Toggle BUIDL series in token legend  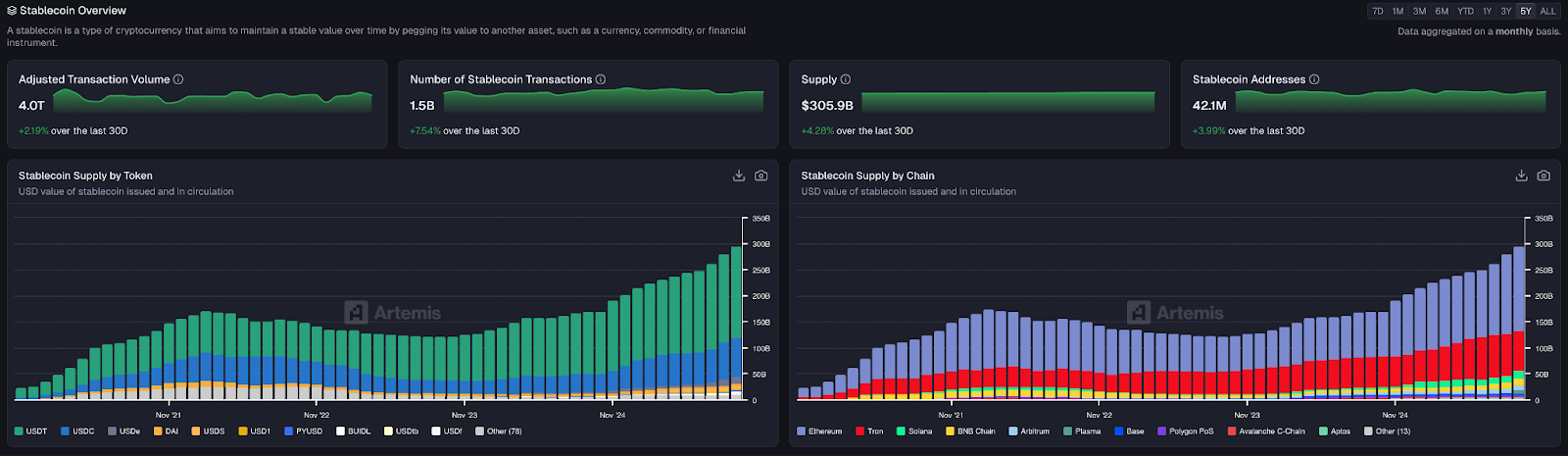click(353, 431)
